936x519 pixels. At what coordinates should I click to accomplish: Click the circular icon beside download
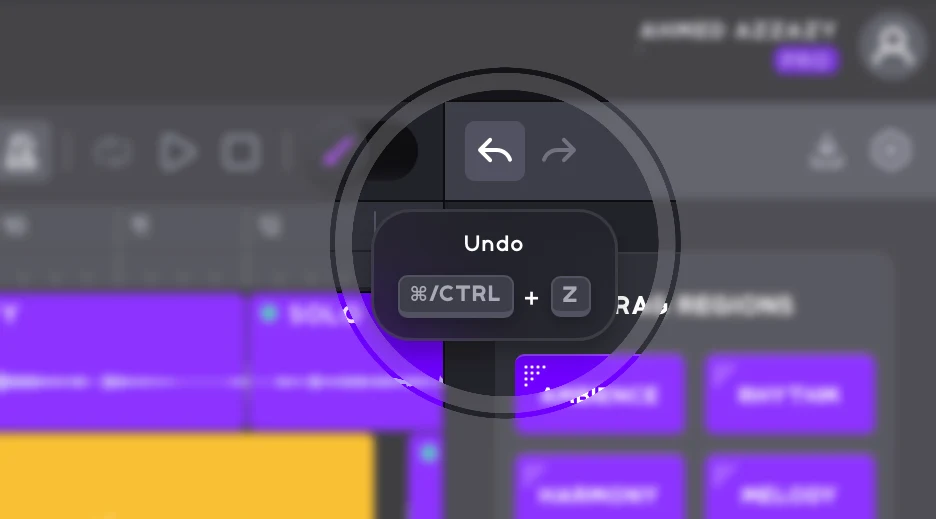[890, 151]
